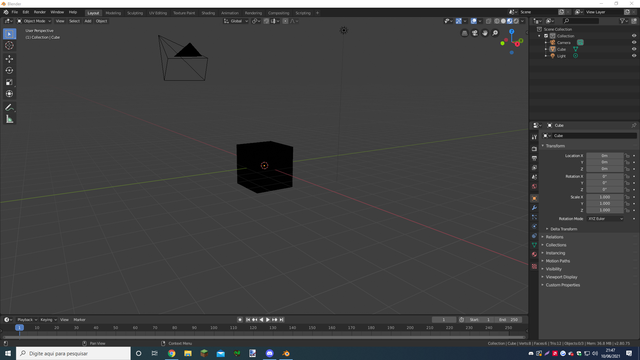Image resolution: width=640 pixels, height=360 pixels.
Task: Click the outliner search field
Action: tap(581, 21)
